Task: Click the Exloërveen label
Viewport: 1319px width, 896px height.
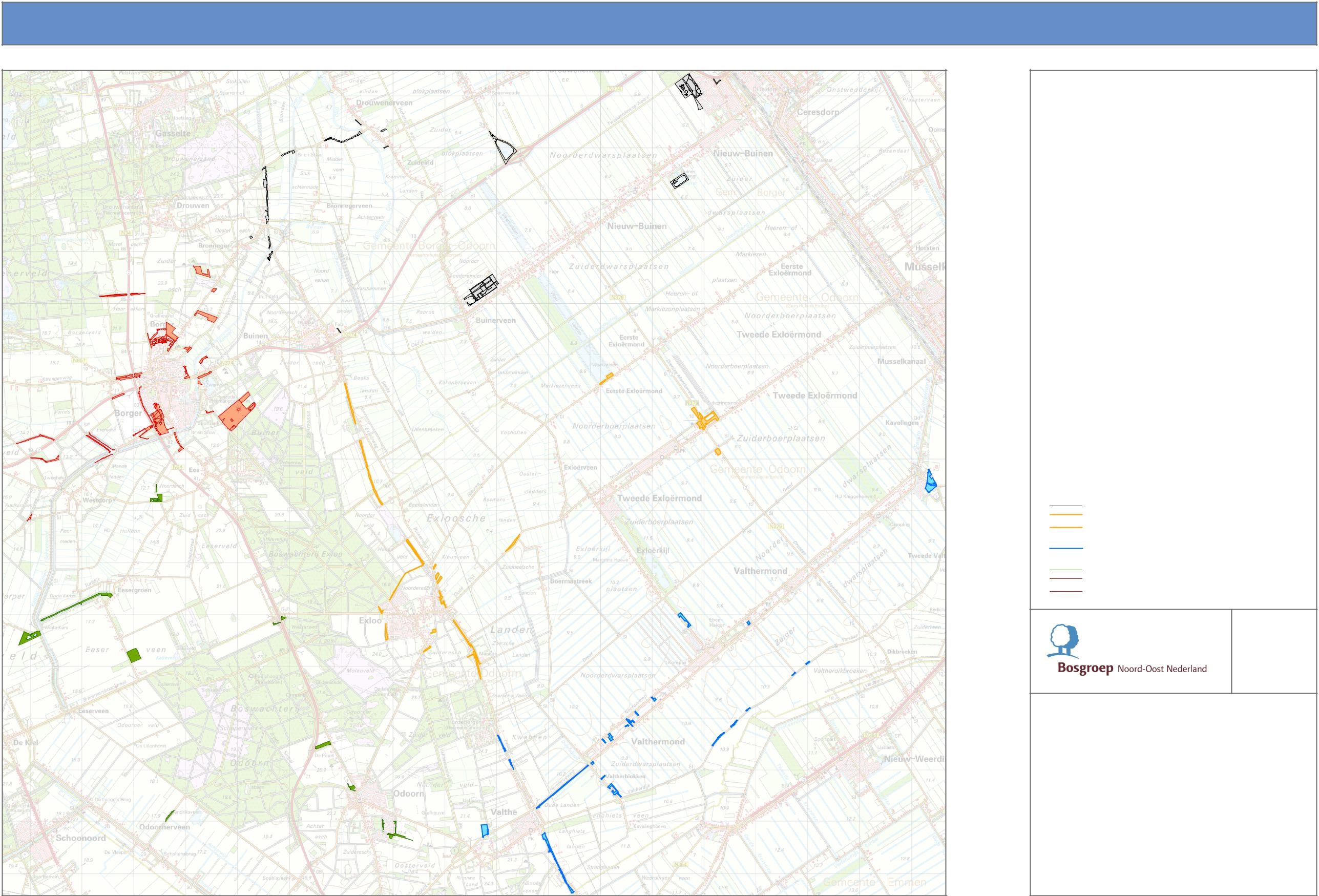Action: [x=580, y=467]
